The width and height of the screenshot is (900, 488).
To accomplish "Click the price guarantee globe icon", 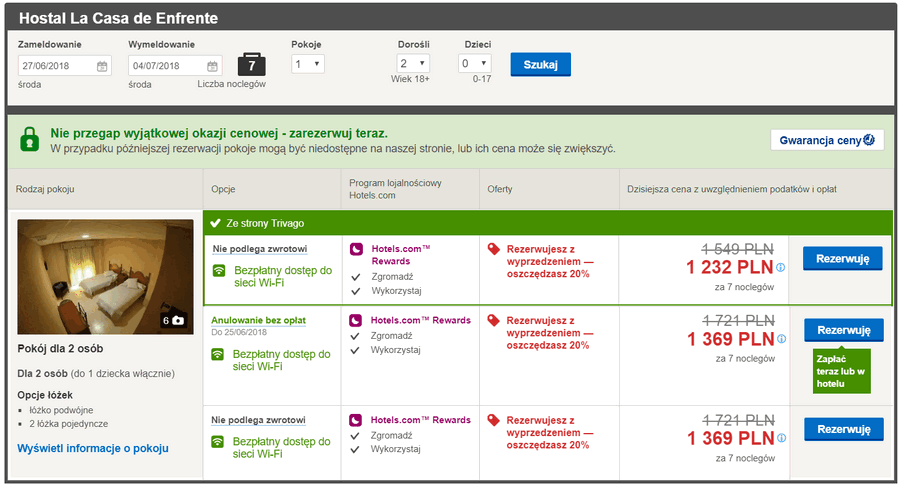I will 869,140.
